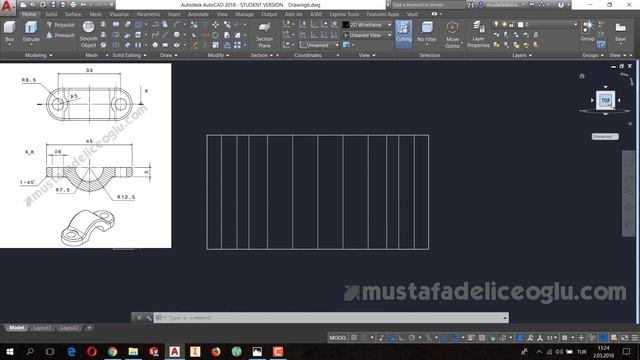
Task: Close the command line with X button
Action: coord(139,318)
